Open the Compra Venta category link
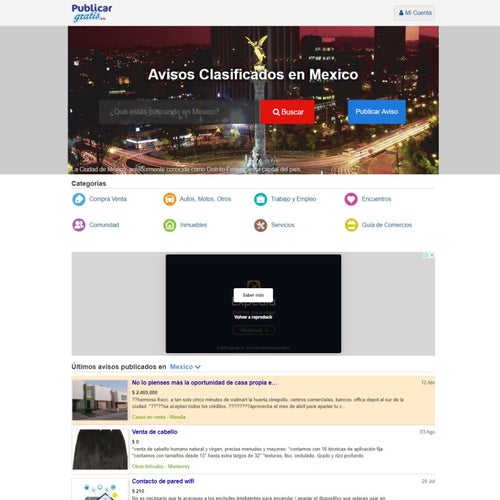The width and height of the screenshot is (500, 500). pyautogui.click(x=108, y=199)
